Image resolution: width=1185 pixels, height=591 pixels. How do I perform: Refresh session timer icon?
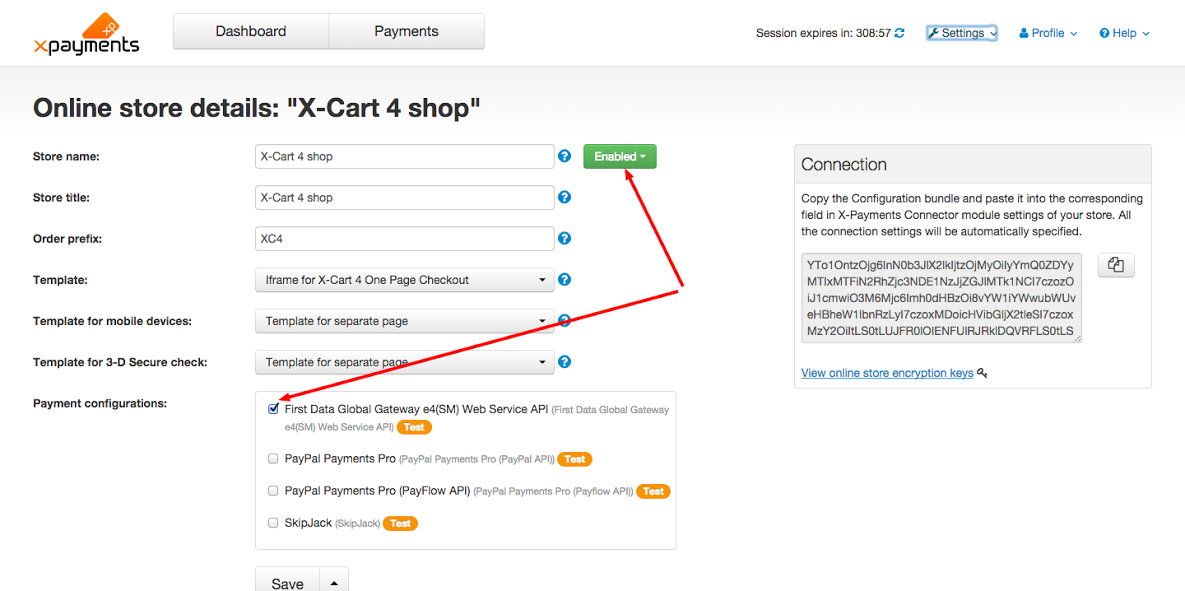click(x=899, y=33)
